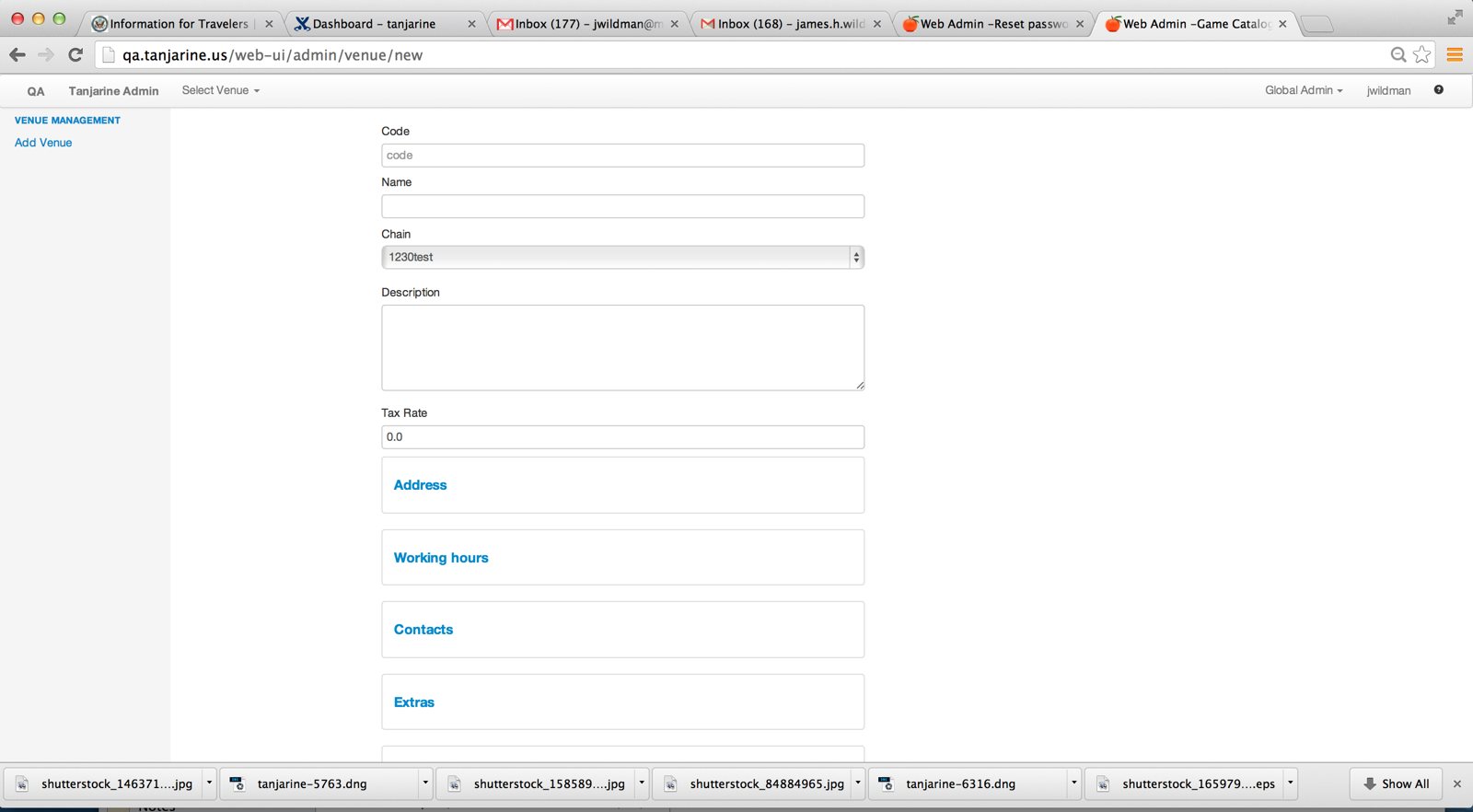The image size is (1473, 812).
Task: Open the Chrome hamburger menu
Action: click(1455, 55)
